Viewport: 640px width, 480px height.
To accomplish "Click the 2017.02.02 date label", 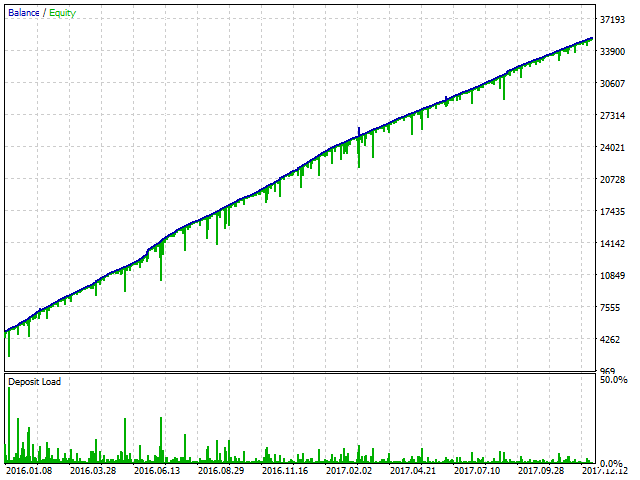I will [x=349, y=471].
